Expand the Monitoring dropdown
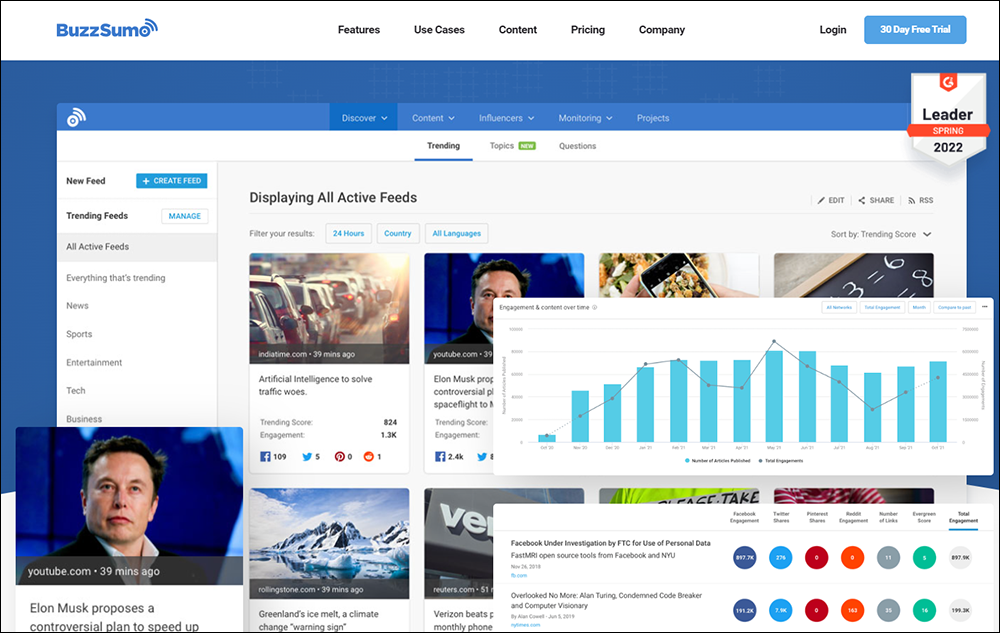Screen dimensions: 1000x633 [x=585, y=118]
